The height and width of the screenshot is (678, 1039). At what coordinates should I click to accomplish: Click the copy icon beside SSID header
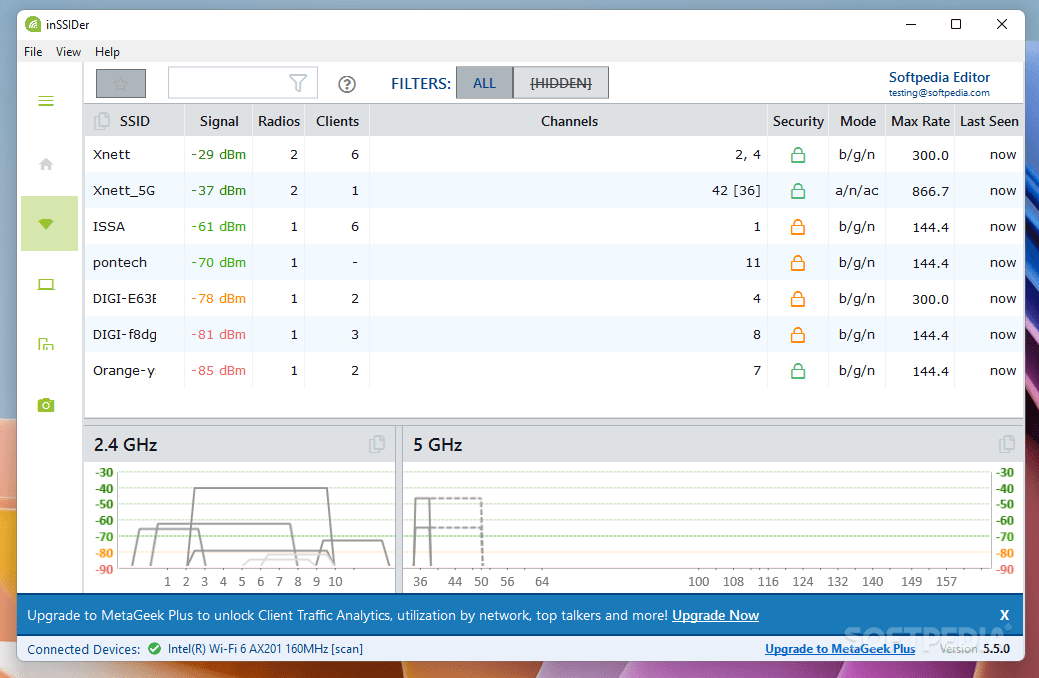point(102,121)
